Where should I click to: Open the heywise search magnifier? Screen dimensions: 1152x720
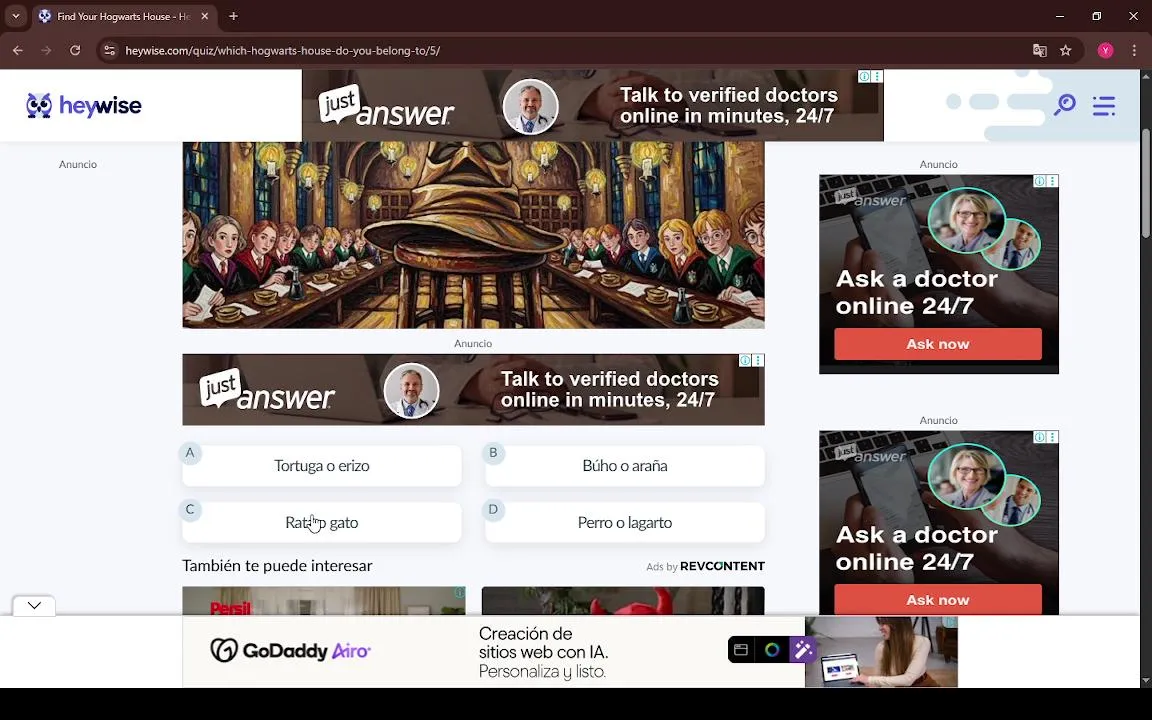(1065, 105)
